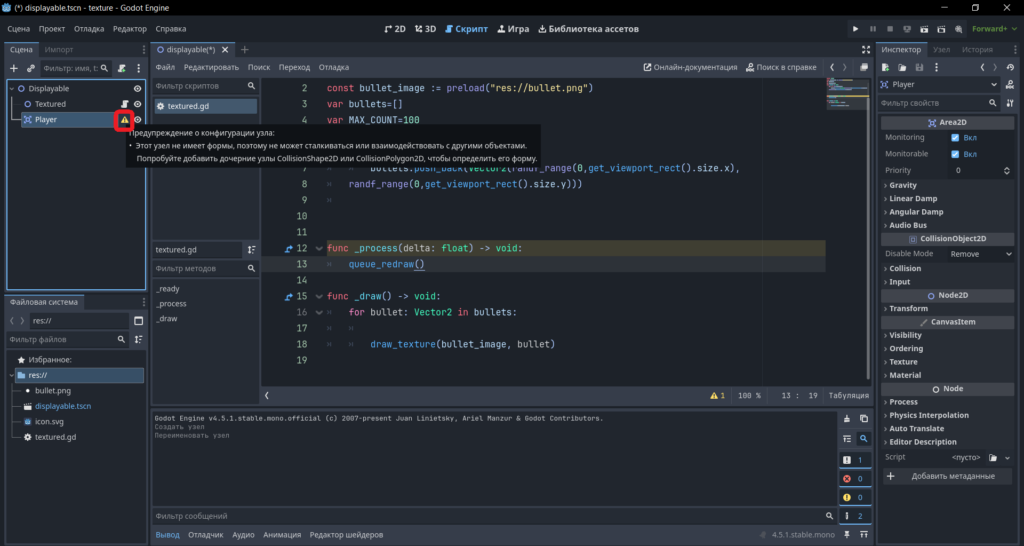Attach a script with the Scene dock icon
This screenshot has height=546, width=1024.
(x=121, y=68)
